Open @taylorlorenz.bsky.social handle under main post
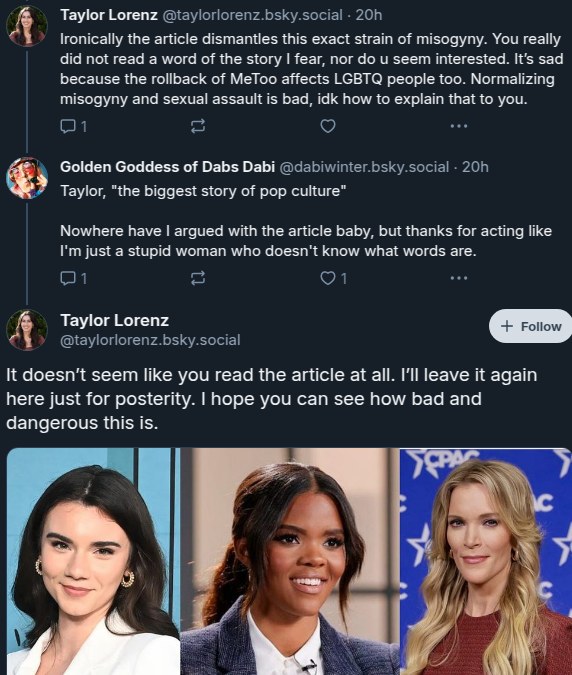This screenshot has width=572, height=675. pos(150,340)
